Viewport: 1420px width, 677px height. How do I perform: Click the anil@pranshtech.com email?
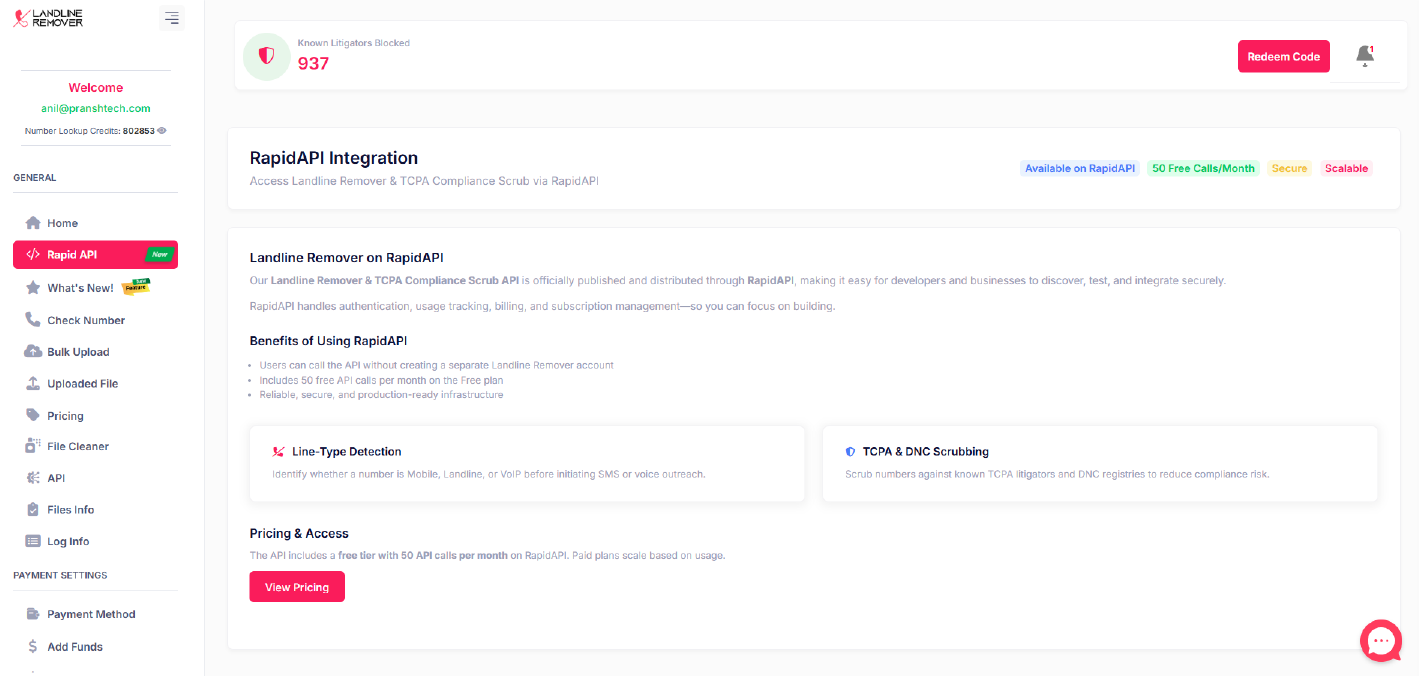(x=96, y=108)
